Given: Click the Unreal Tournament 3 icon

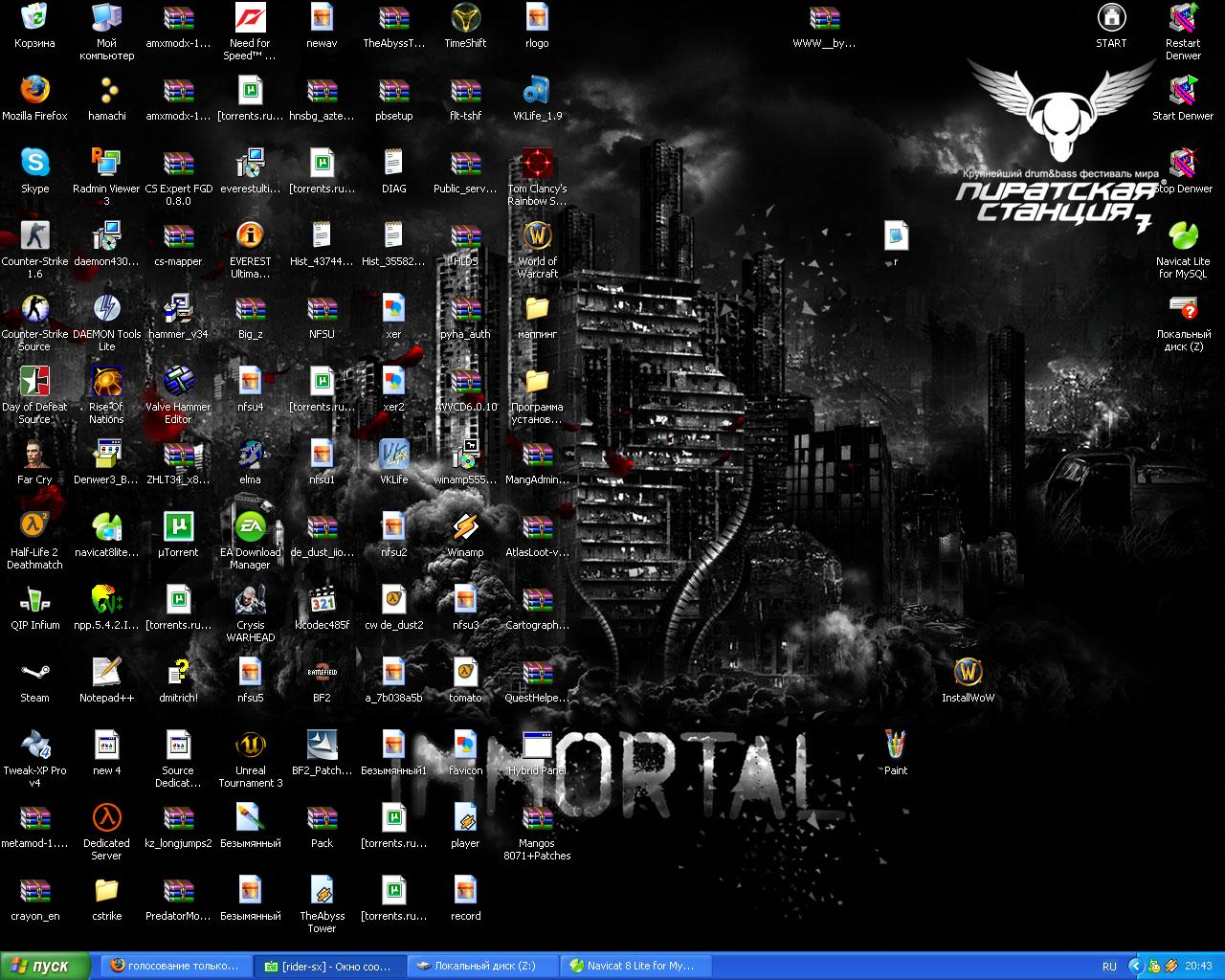Looking at the screenshot, I should click(x=250, y=746).
